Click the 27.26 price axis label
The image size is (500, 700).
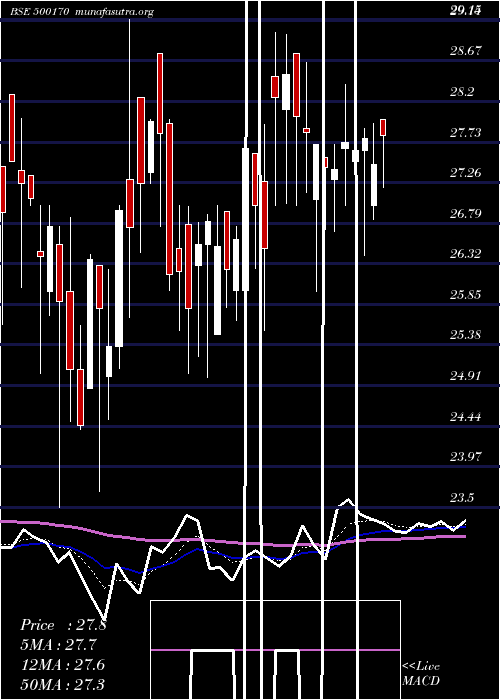(x=465, y=173)
